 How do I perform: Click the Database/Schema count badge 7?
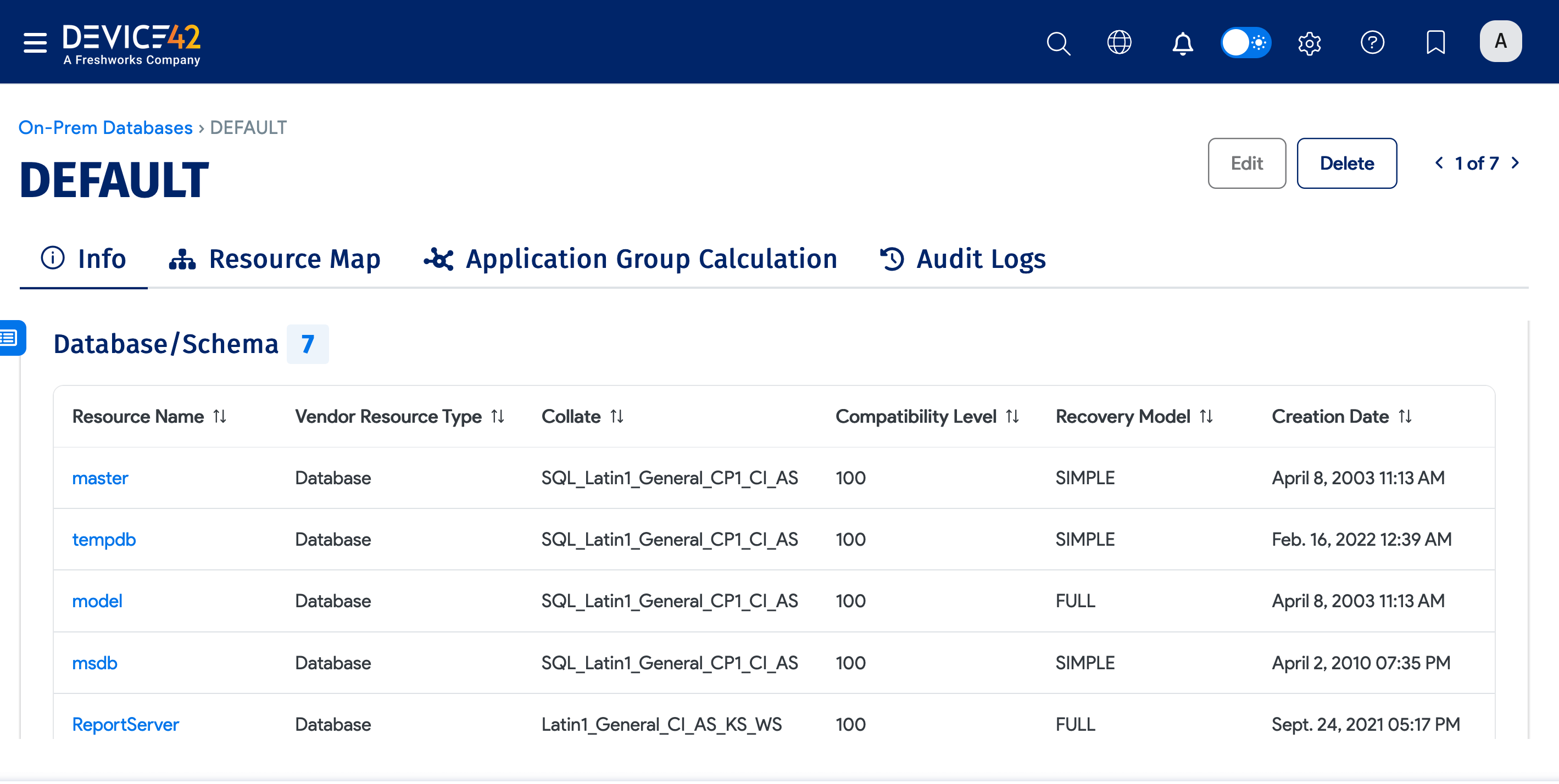click(308, 344)
